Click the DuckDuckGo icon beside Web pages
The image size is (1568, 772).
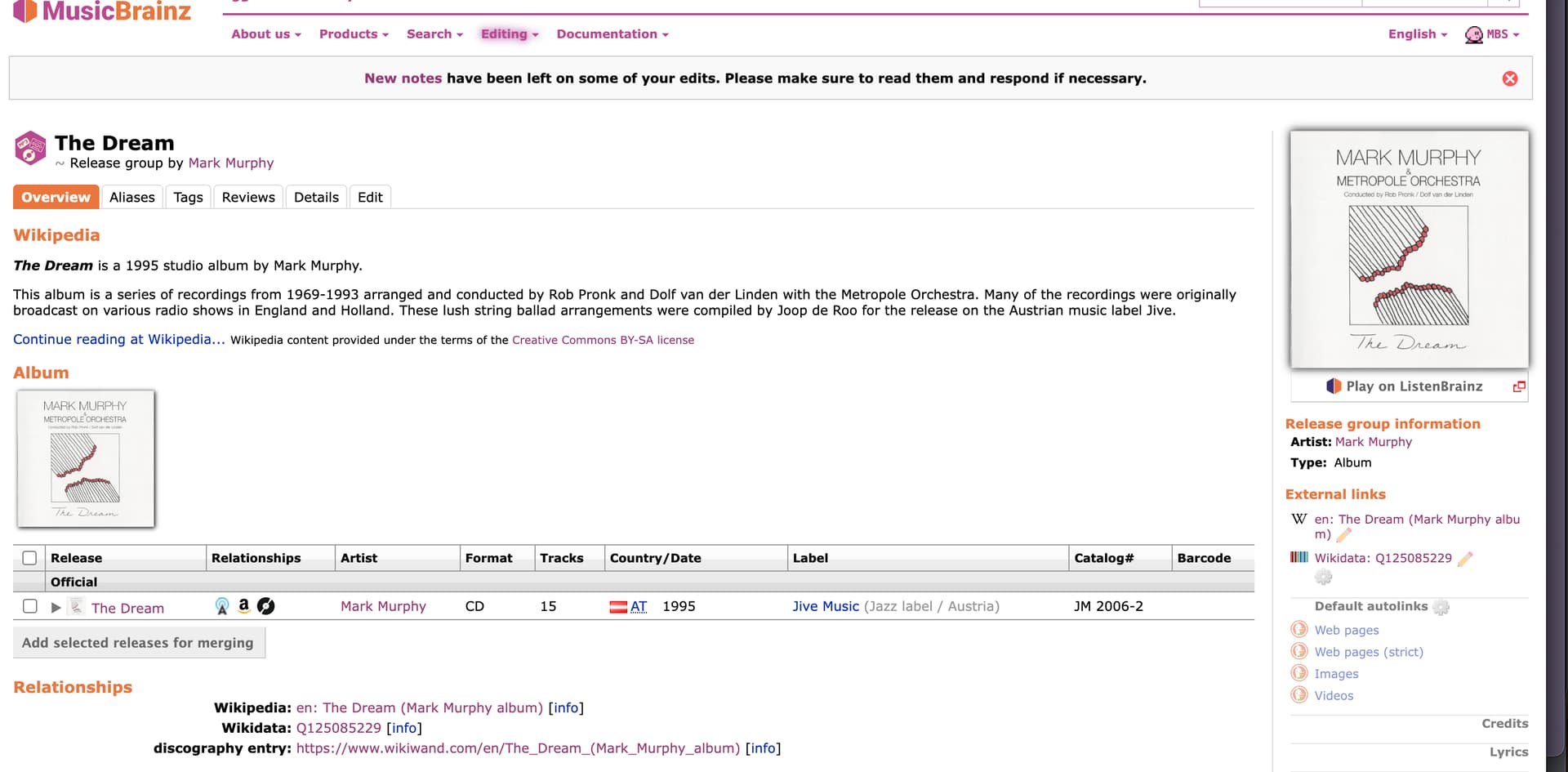point(1299,629)
